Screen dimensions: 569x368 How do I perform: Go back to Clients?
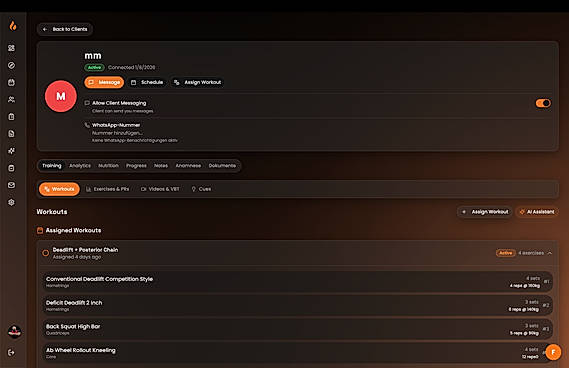[x=65, y=29]
